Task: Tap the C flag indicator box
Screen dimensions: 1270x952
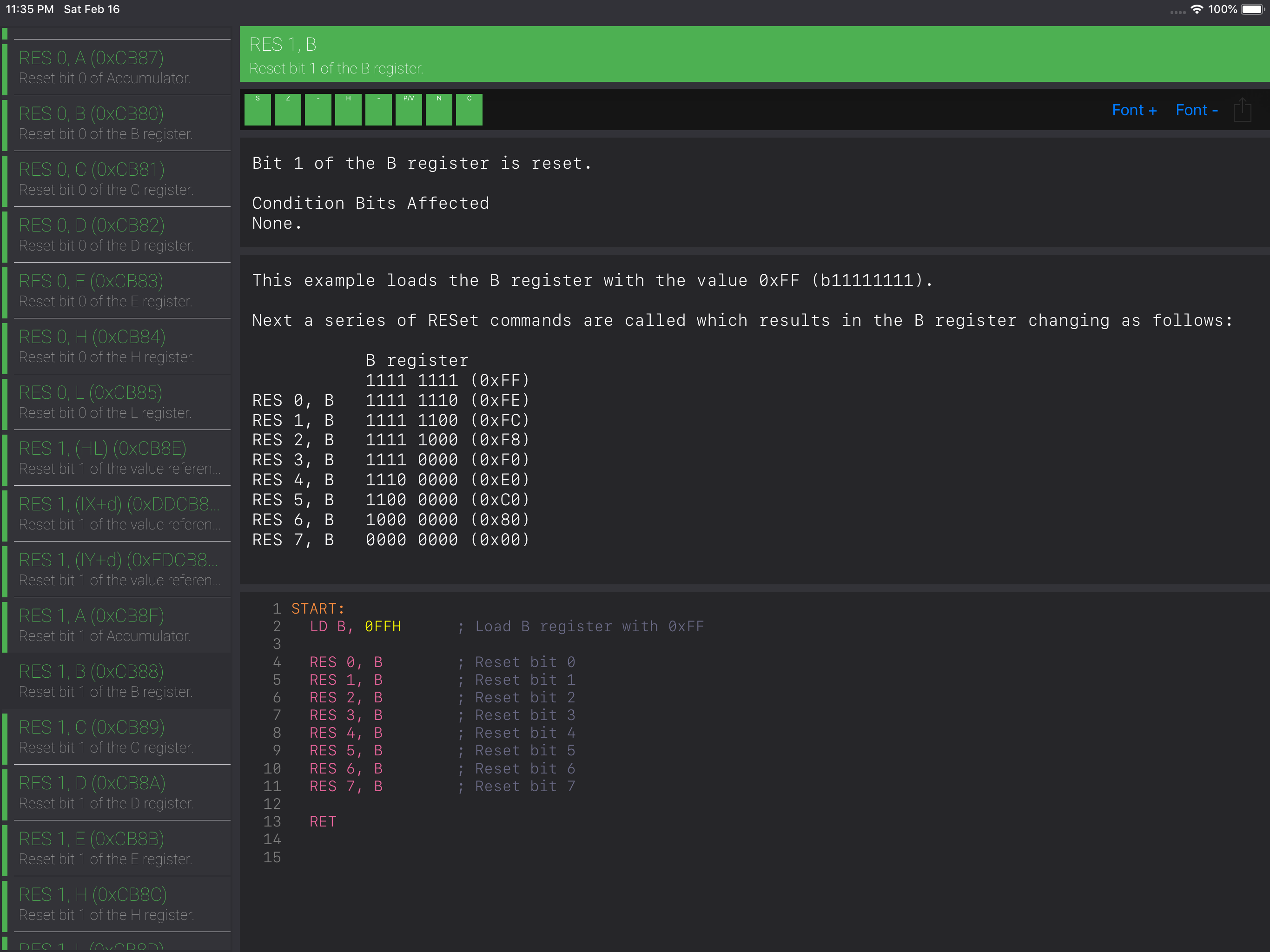Action: point(469,109)
